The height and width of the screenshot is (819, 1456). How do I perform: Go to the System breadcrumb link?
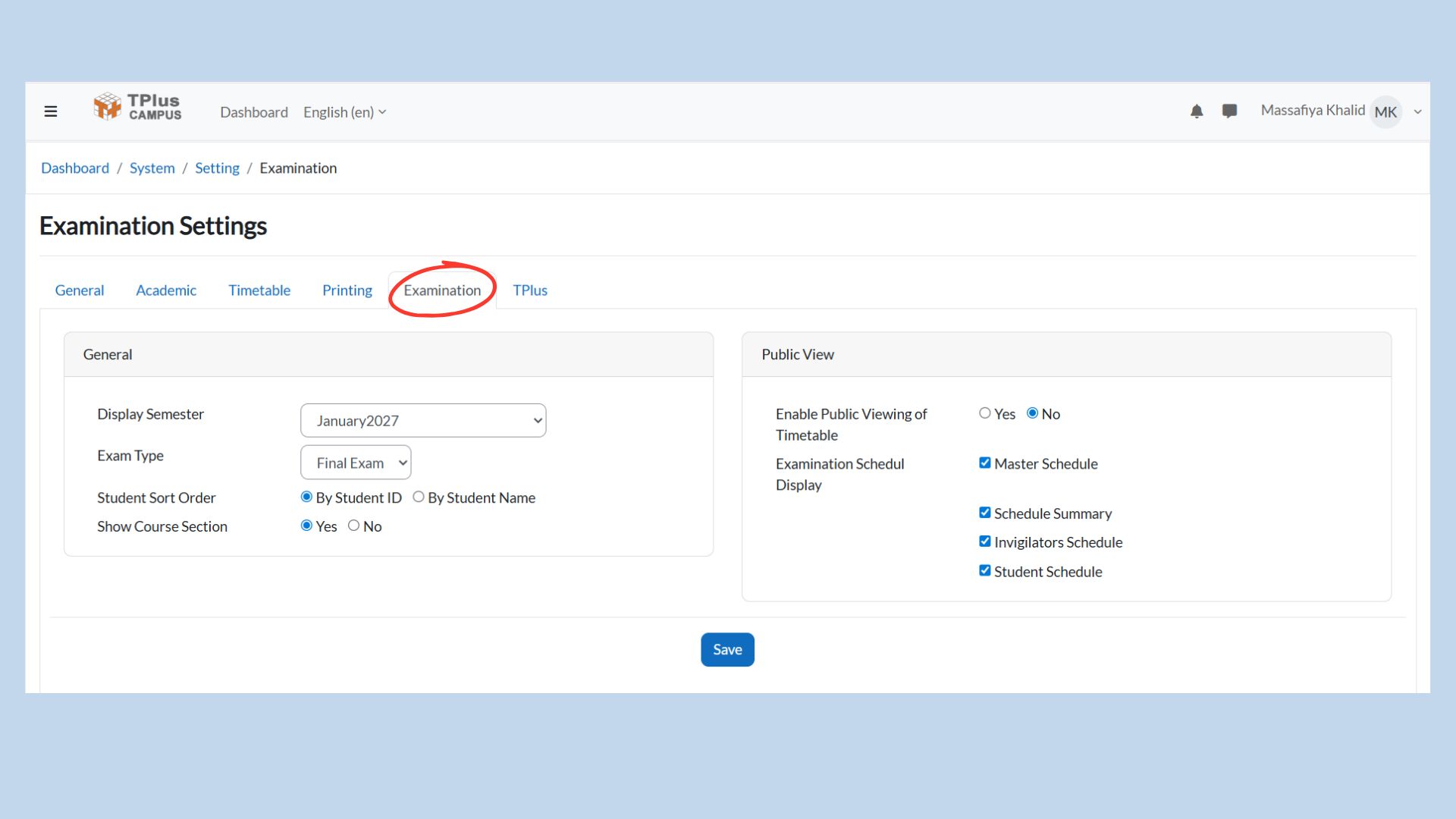pos(152,168)
